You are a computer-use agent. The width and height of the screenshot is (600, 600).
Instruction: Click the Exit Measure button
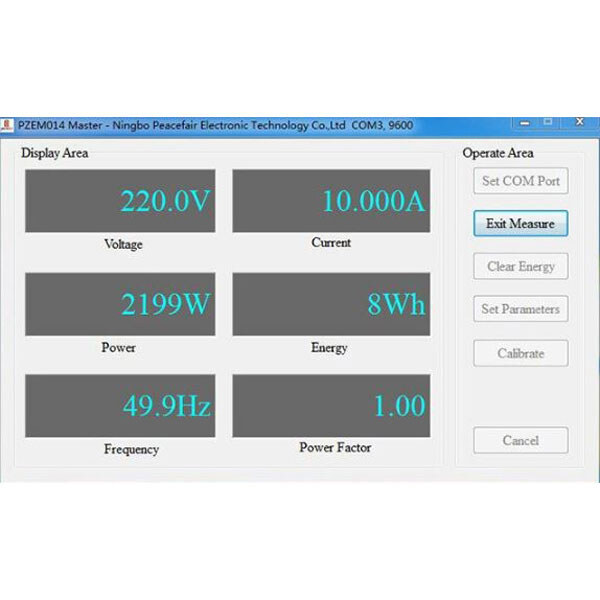pyautogui.click(x=520, y=223)
